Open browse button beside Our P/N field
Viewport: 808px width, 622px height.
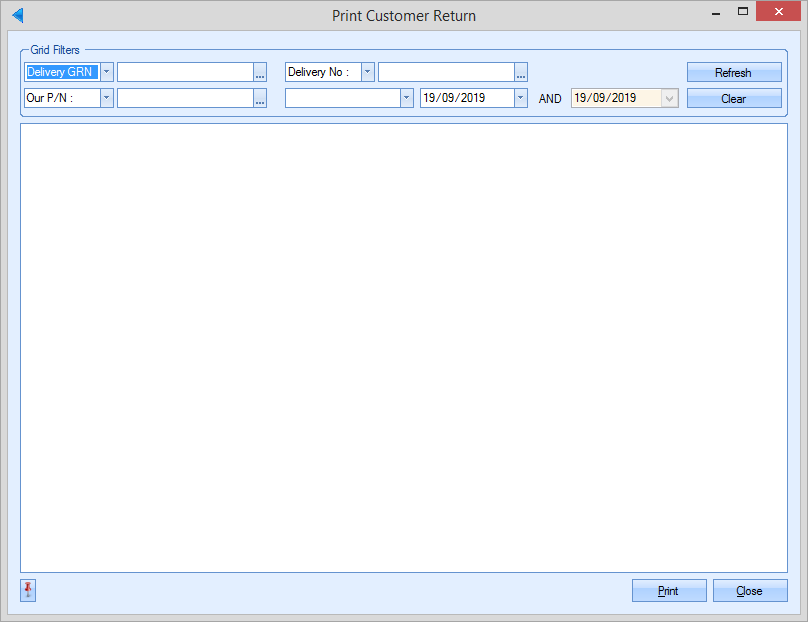pos(260,98)
